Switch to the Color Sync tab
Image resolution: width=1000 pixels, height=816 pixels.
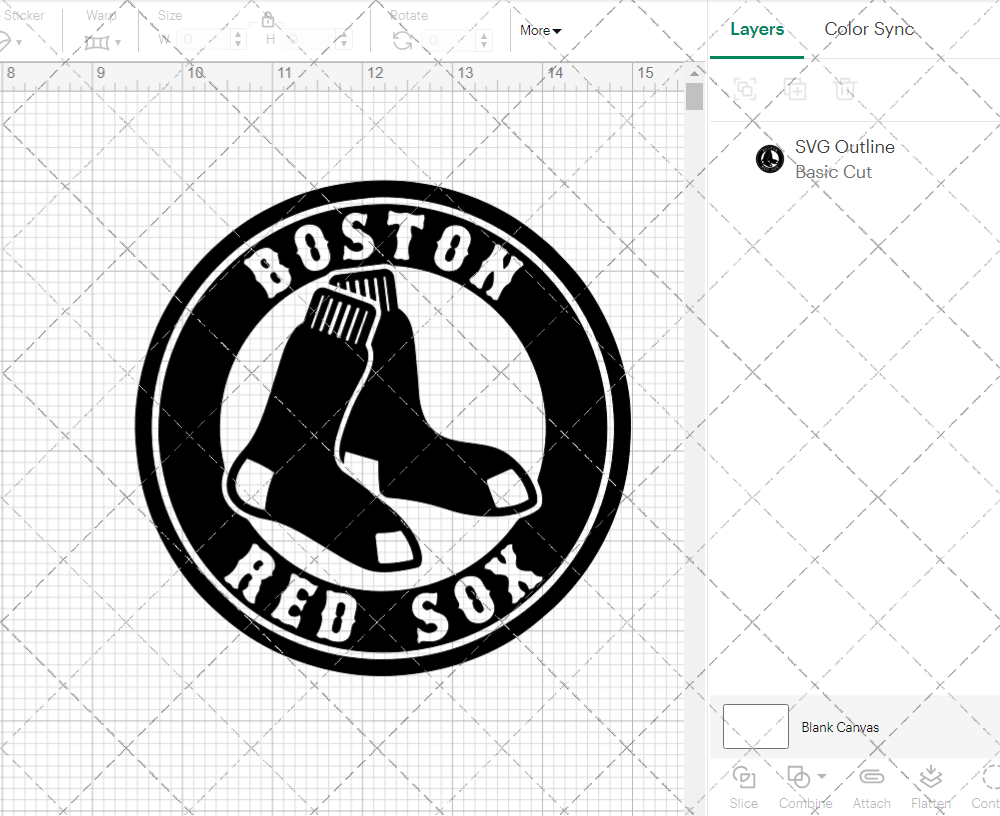coord(869,29)
